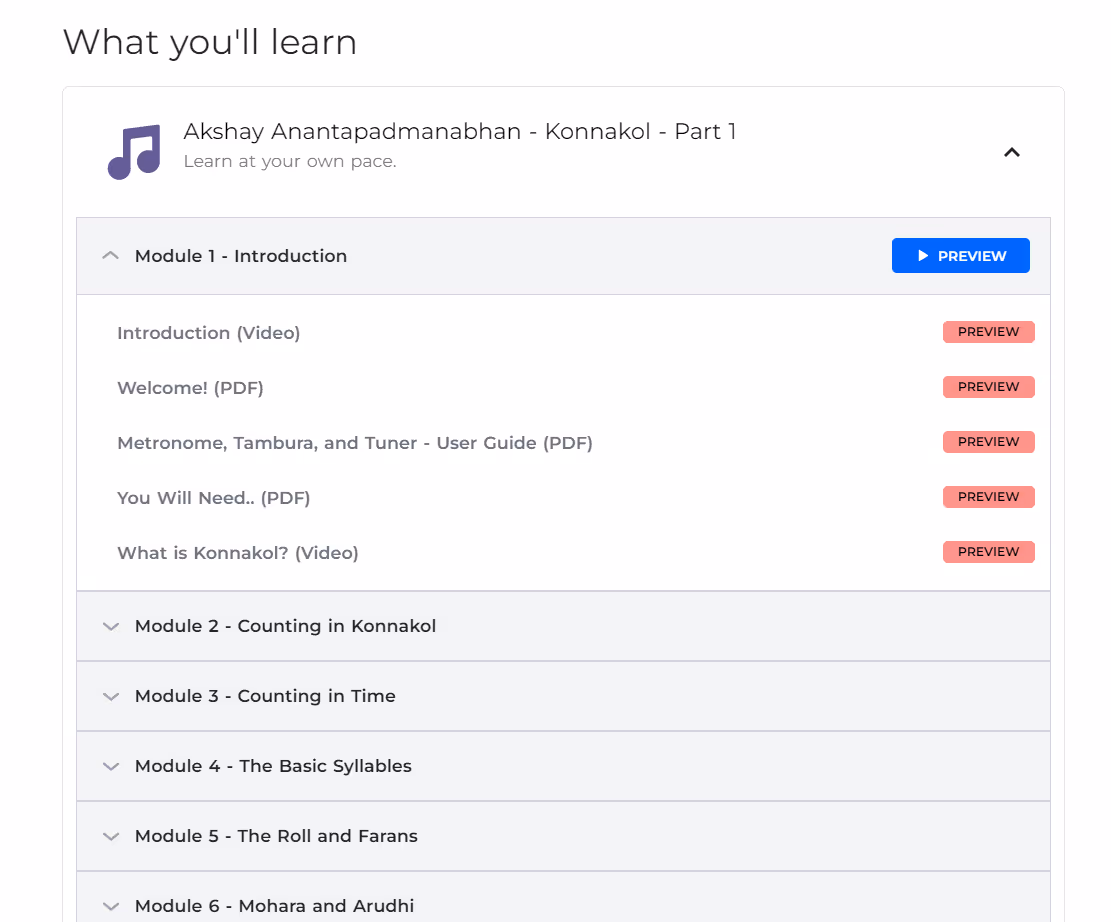1111x922 pixels.
Task: Click the Akshay Anantapadmanabhan Konnakol Part 1 title
Action: tap(459, 132)
